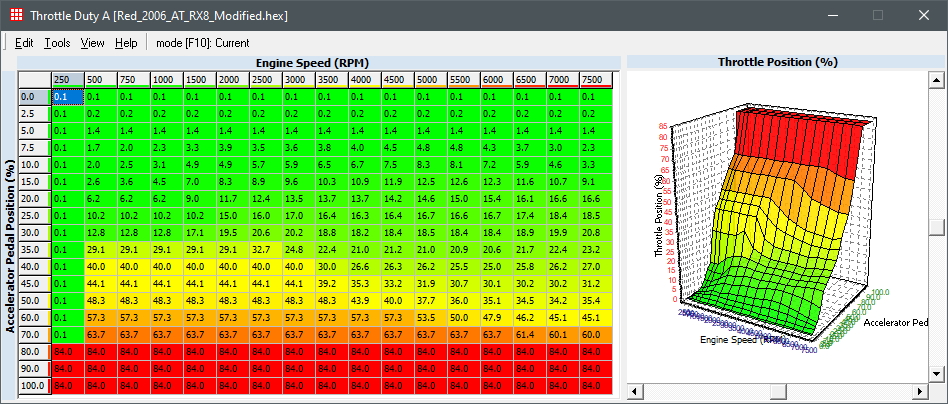Close the Throttle Duty A window
Viewport: 948px width, 404px height.
(923, 15)
